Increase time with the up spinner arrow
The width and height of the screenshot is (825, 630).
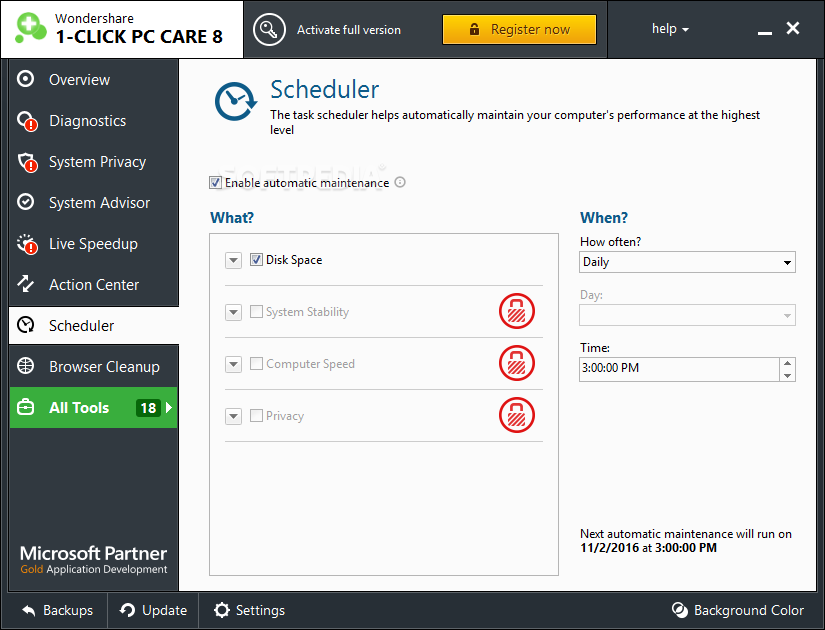point(787,363)
